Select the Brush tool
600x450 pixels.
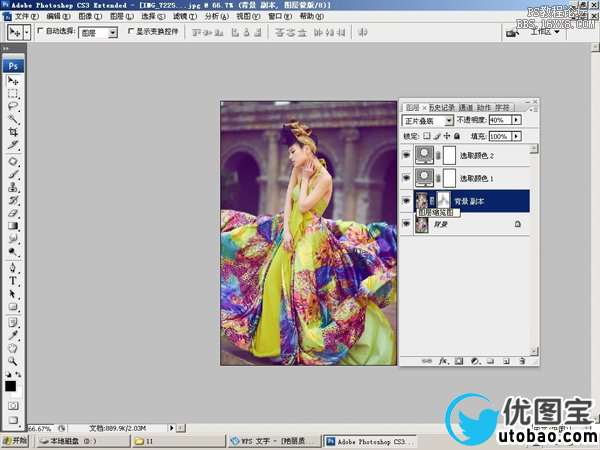13,174
